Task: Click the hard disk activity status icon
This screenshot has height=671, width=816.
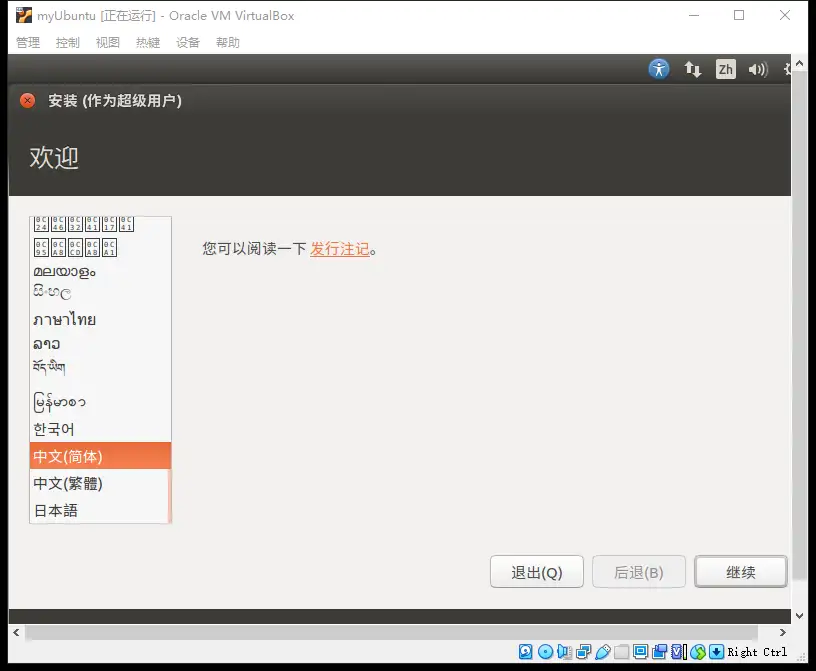Action: (526, 652)
